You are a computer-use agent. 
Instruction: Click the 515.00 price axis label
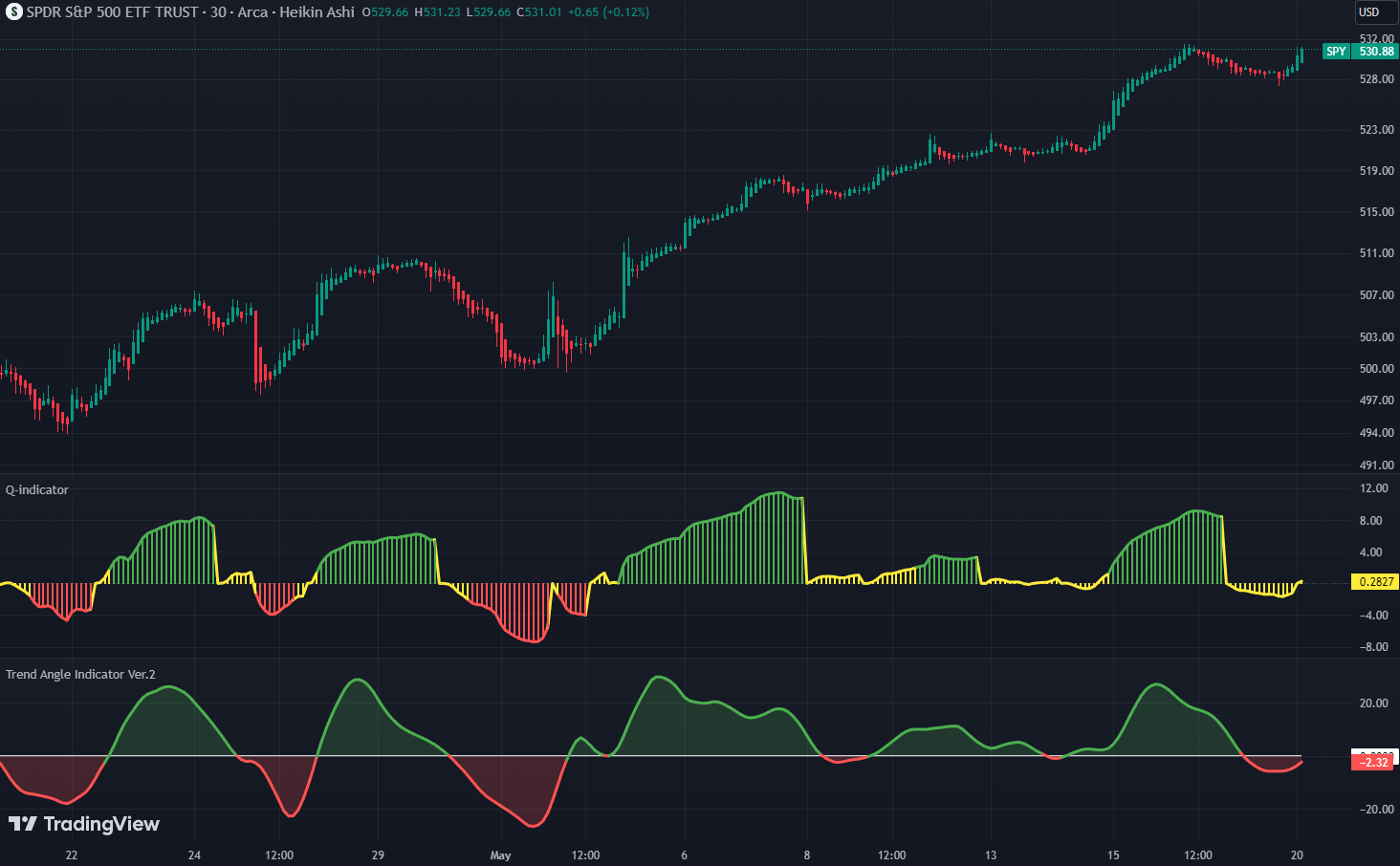(1376, 212)
